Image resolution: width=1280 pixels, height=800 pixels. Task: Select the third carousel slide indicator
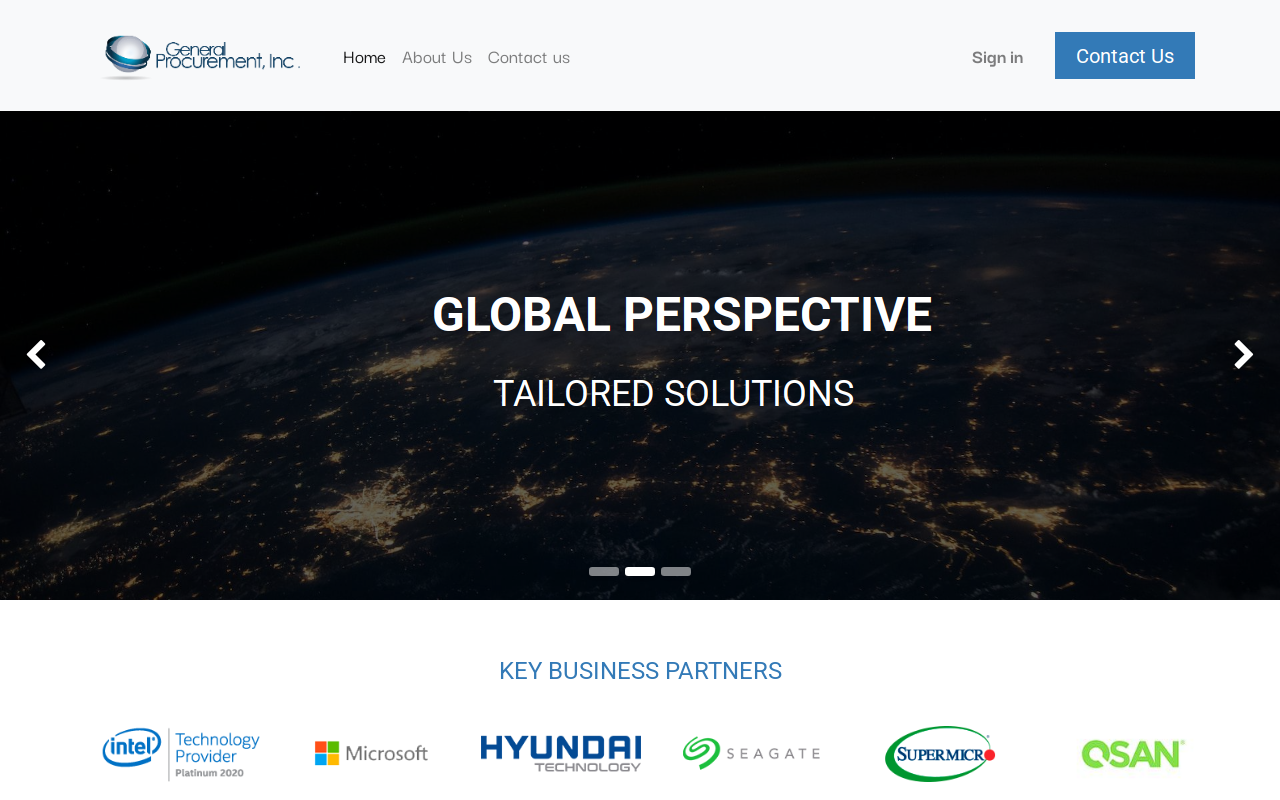676,572
